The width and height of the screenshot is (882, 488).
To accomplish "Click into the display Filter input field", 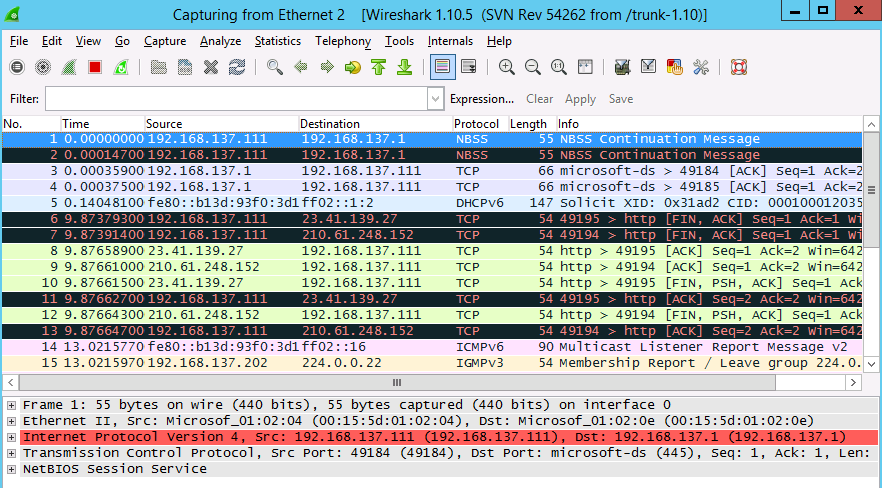I will pyautogui.click(x=237, y=99).
